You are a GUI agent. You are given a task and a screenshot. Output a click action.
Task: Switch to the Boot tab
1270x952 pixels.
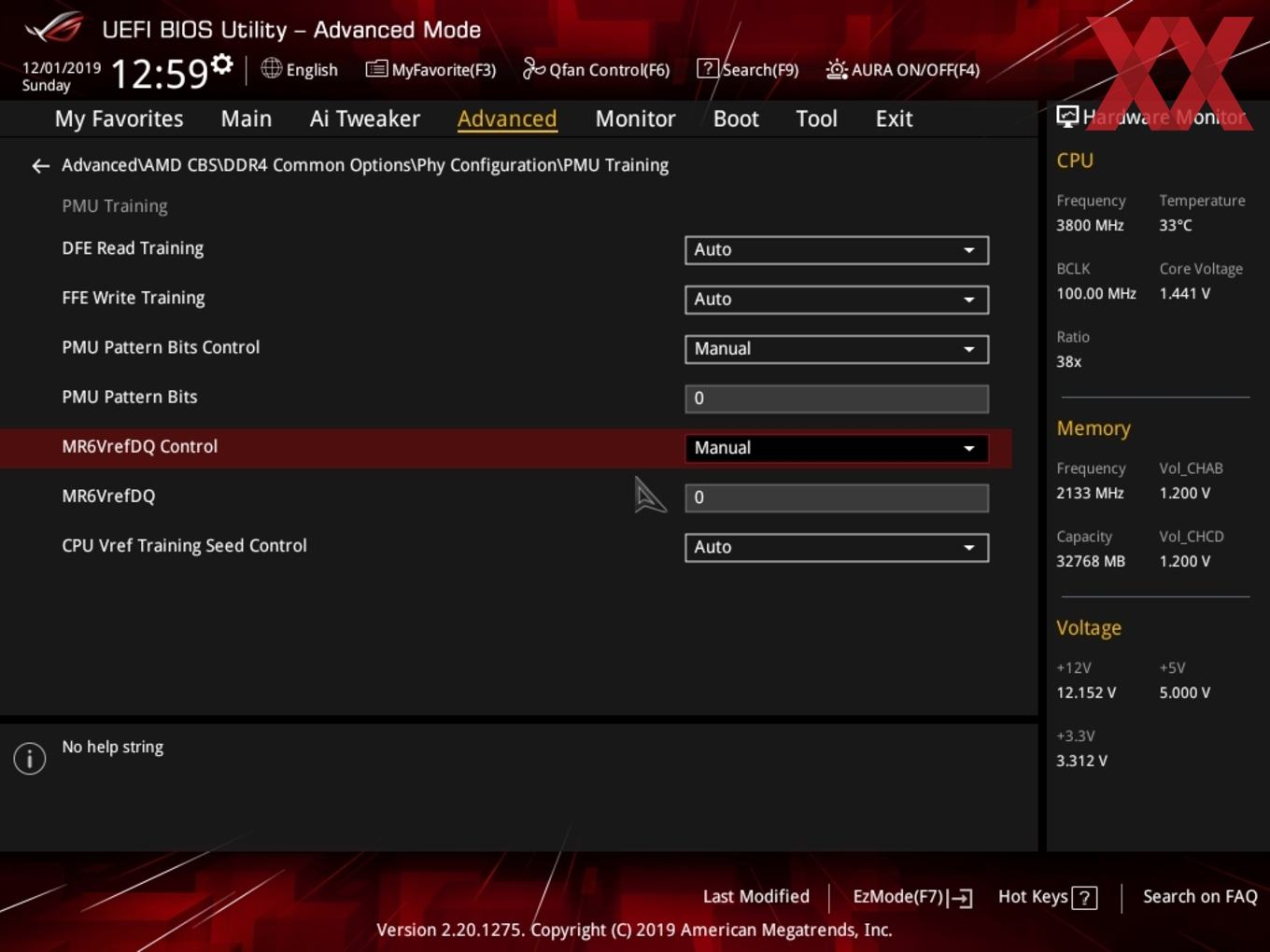pyautogui.click(x=736, y=119)
